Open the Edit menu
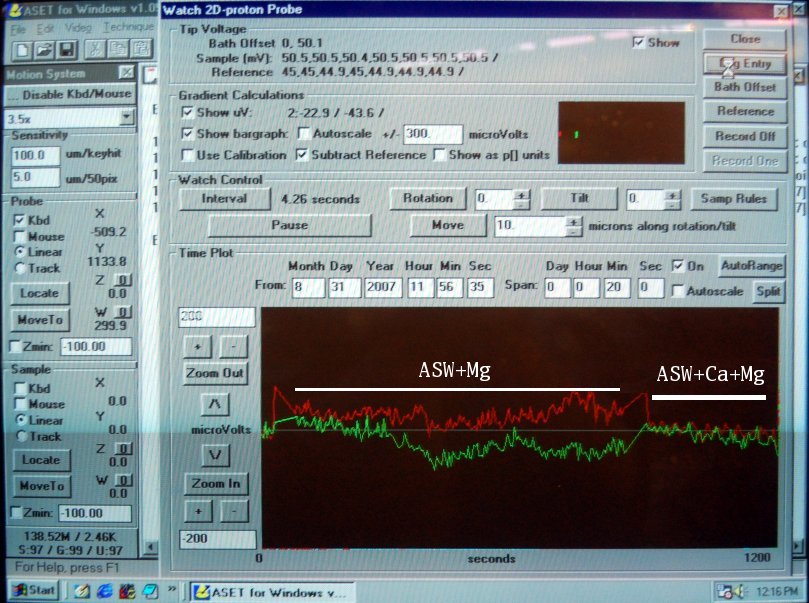This screenshot has width=809, height=603. click(x=45, y=29)
